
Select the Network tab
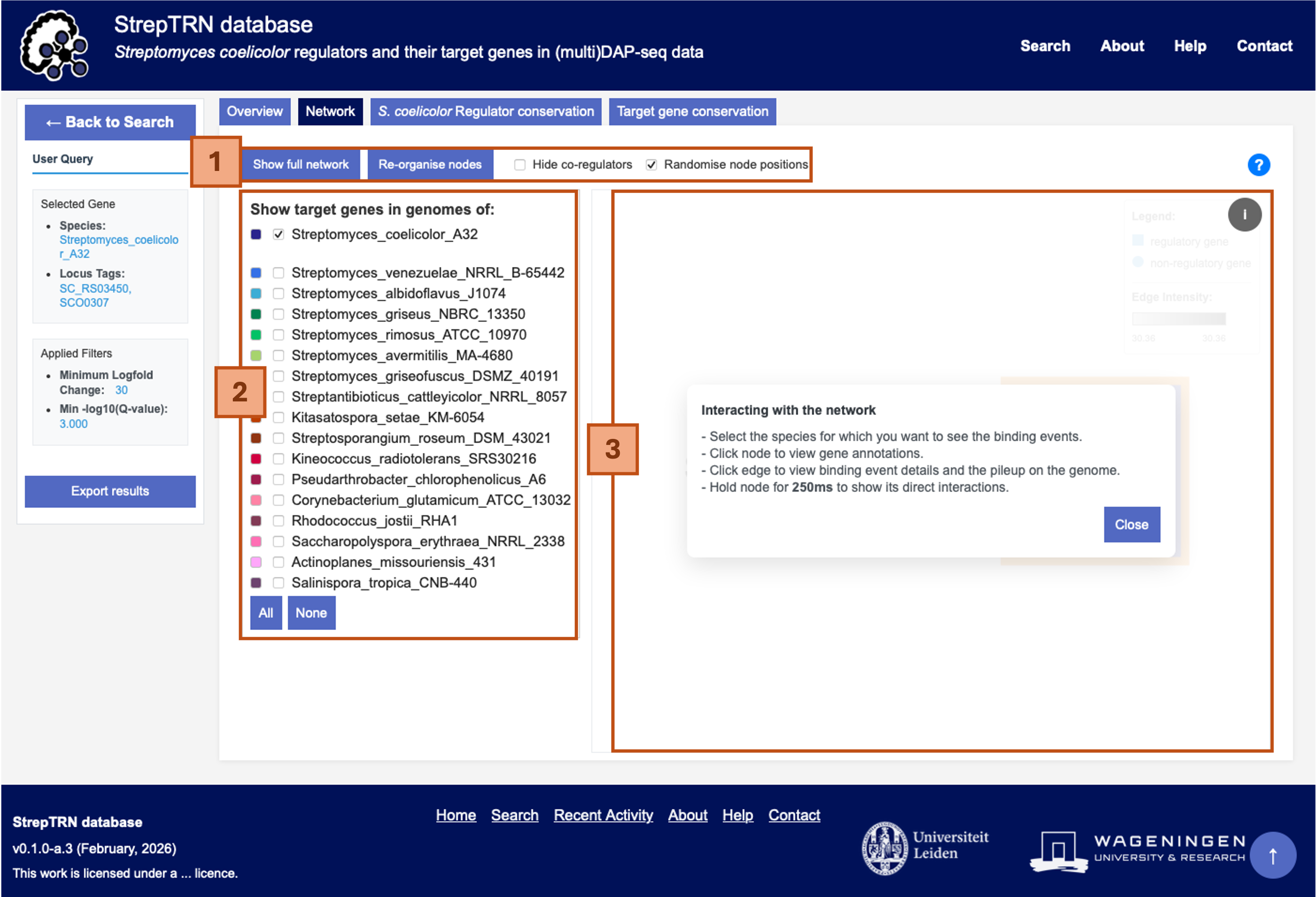tap(330, 111)
